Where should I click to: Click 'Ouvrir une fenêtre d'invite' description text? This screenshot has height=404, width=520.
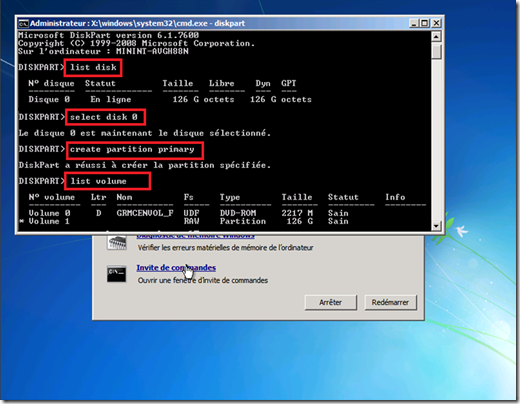tap(203, 280)
